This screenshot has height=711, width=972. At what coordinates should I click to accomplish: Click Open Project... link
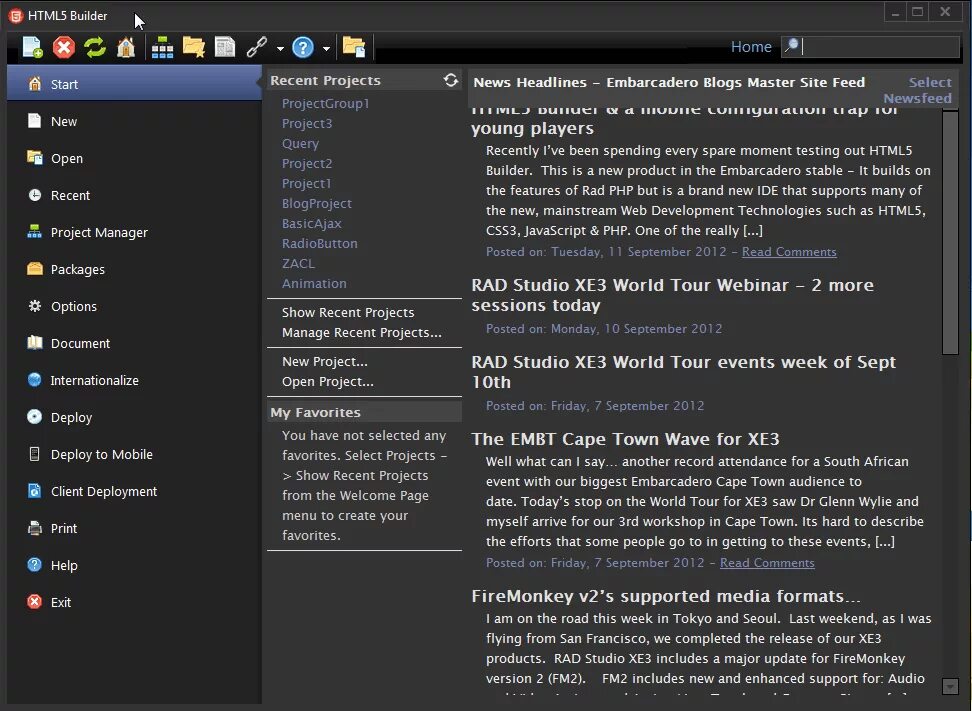(x=327, y=381)
